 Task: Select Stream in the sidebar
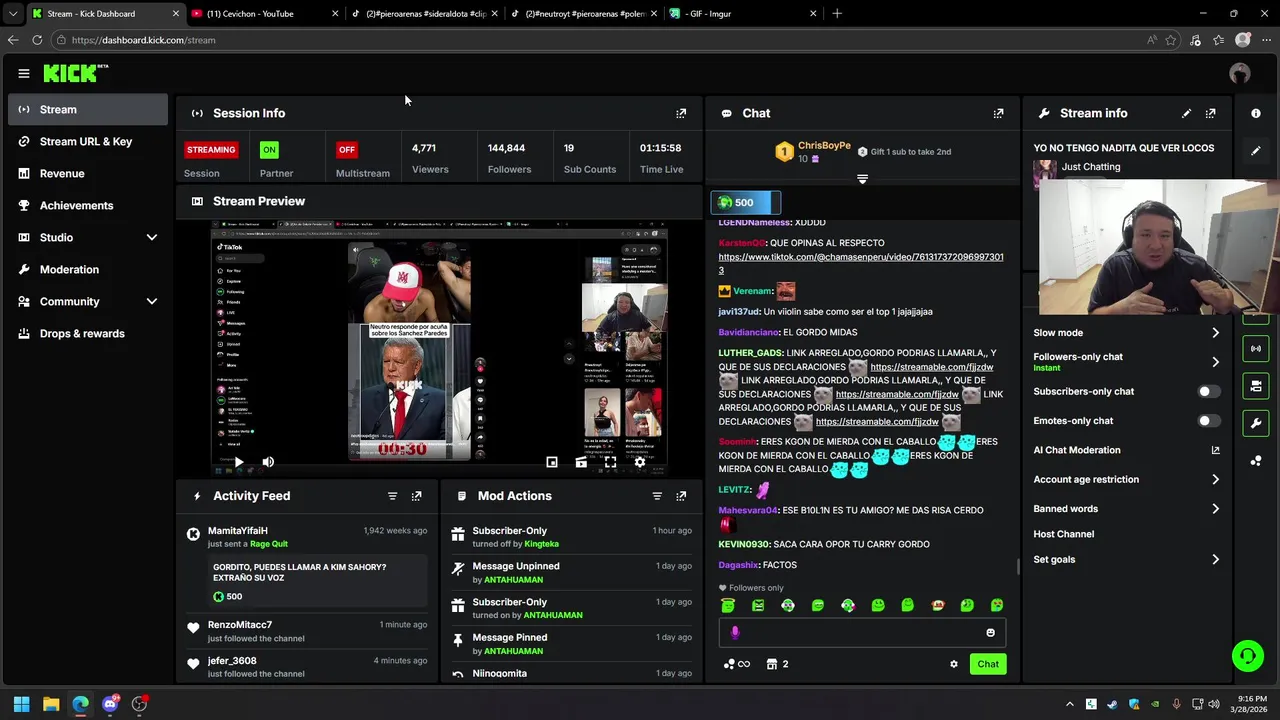pyautogui.click(x=88, y=109)
